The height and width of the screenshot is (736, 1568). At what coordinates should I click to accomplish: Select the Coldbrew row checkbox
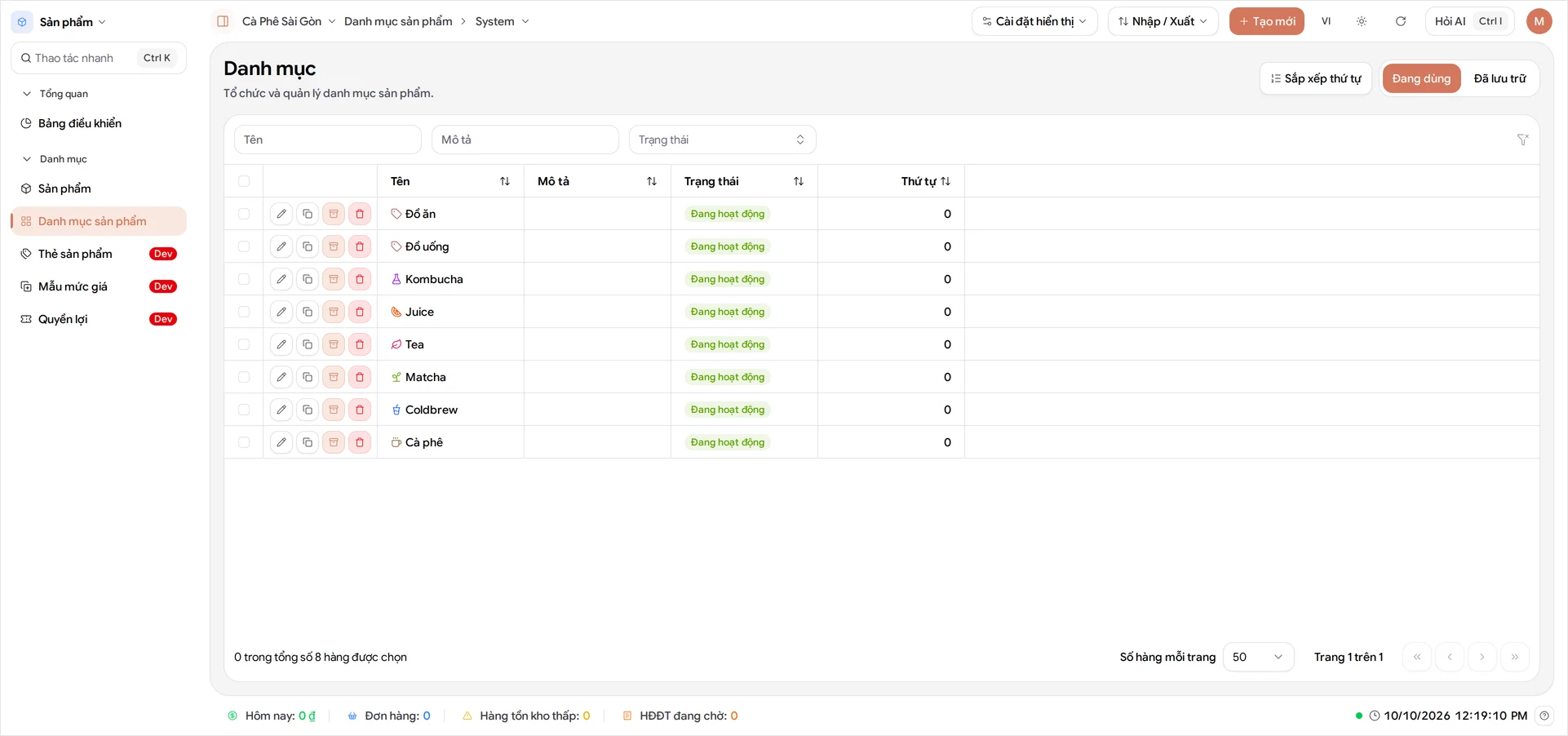coord(244,410)
